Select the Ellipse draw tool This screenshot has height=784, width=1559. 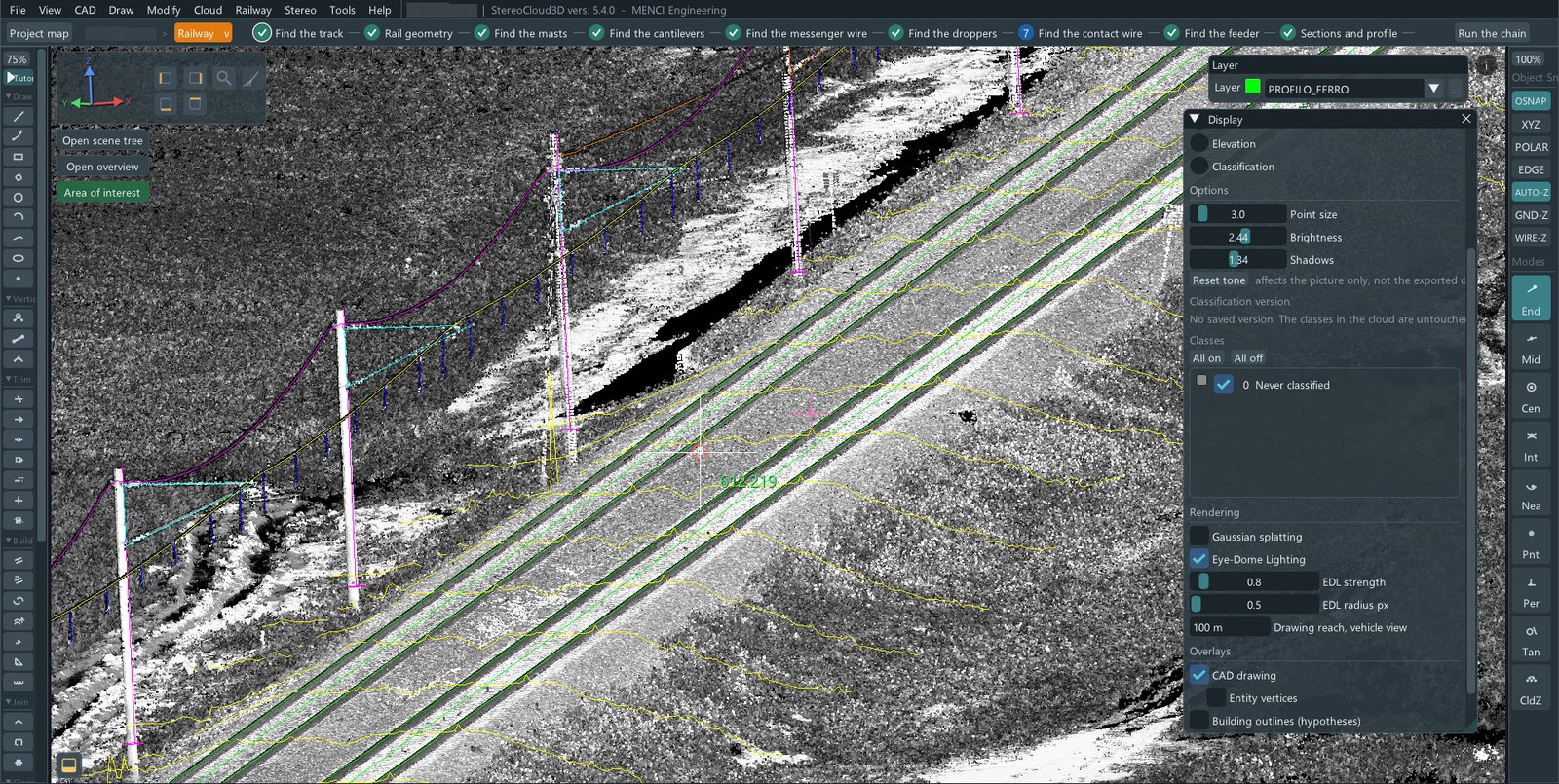coord(18,258)
